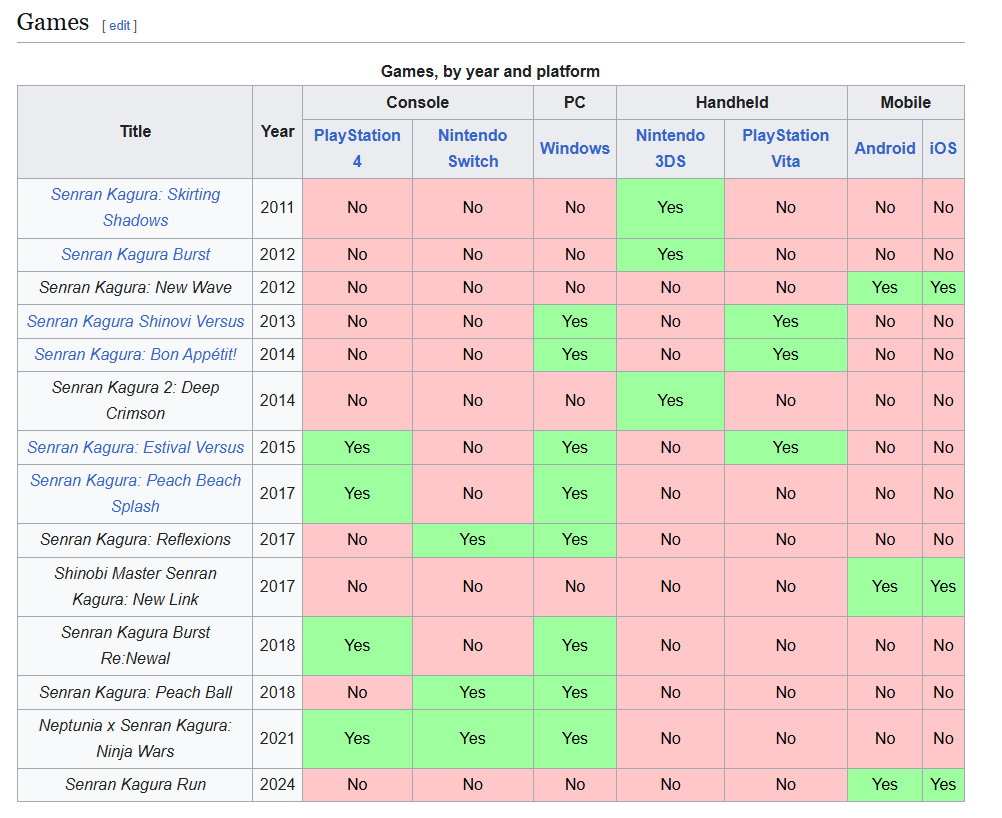Click Nintendo Switch Yes cell for Reflexions
The height and width of the screenshot is (818, 1002).
[473, 539]
